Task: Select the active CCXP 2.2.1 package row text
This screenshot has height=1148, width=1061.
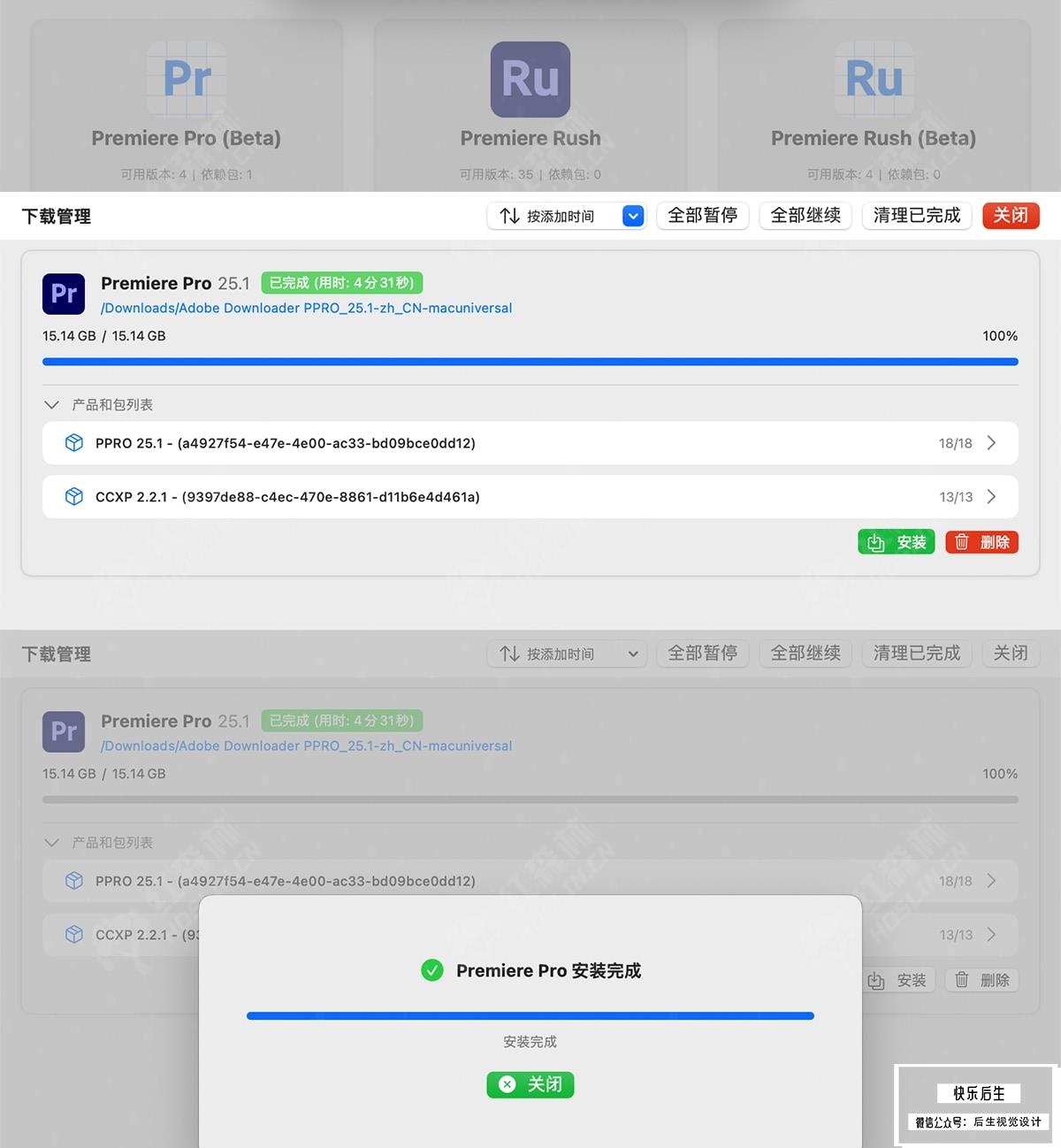Action: pos(287,497)
